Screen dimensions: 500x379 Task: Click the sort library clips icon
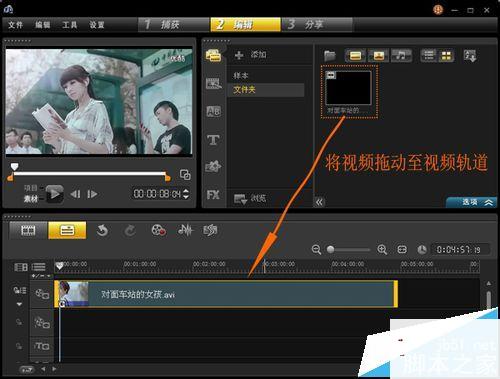(470, 56)
